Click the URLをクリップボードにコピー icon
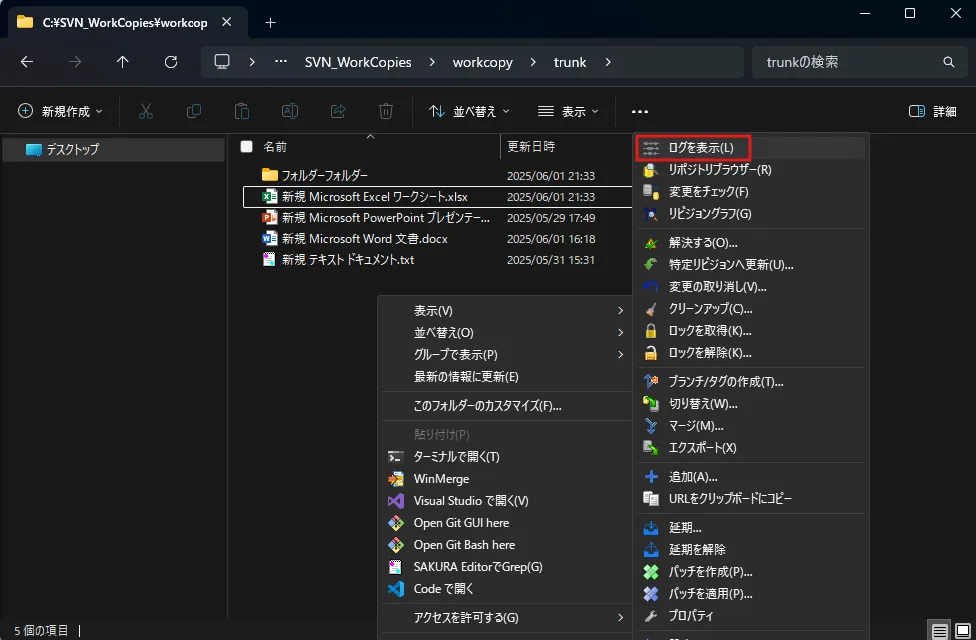Image resolution: width=976 pixels, height=640 pixels. pos(650,499)
